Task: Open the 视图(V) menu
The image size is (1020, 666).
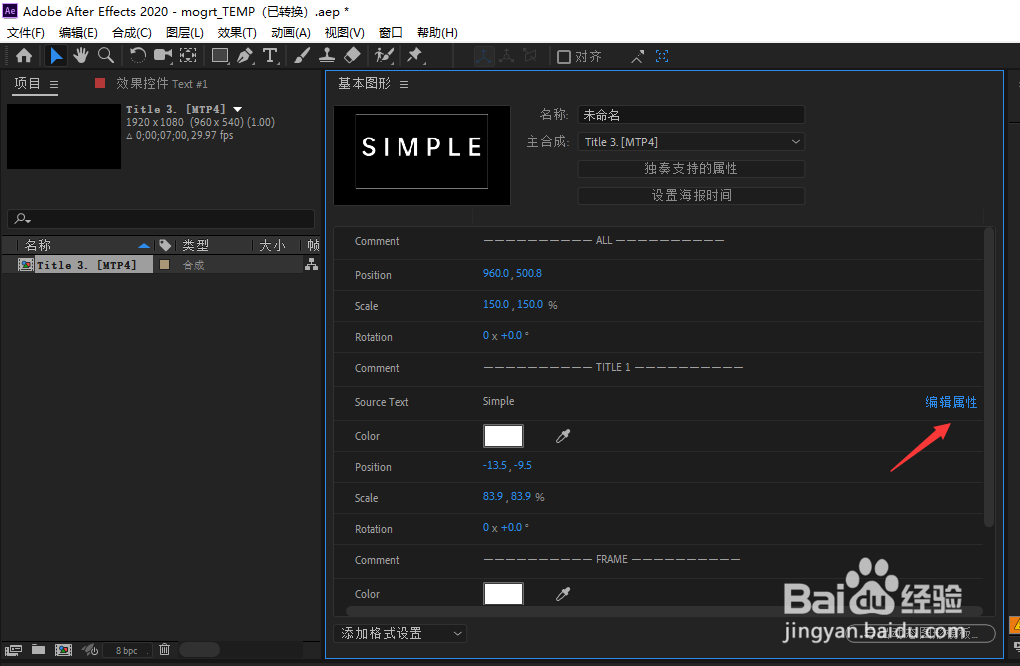Action: point(344,33)
